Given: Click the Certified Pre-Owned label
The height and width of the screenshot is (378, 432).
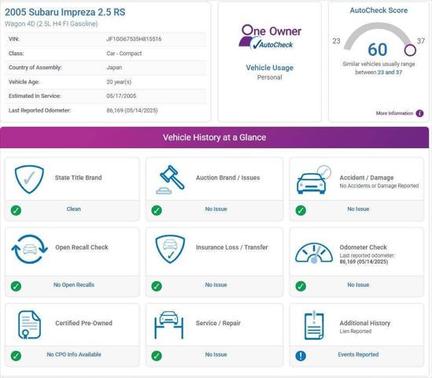Looking at the screenshot, I should [84, 323].
